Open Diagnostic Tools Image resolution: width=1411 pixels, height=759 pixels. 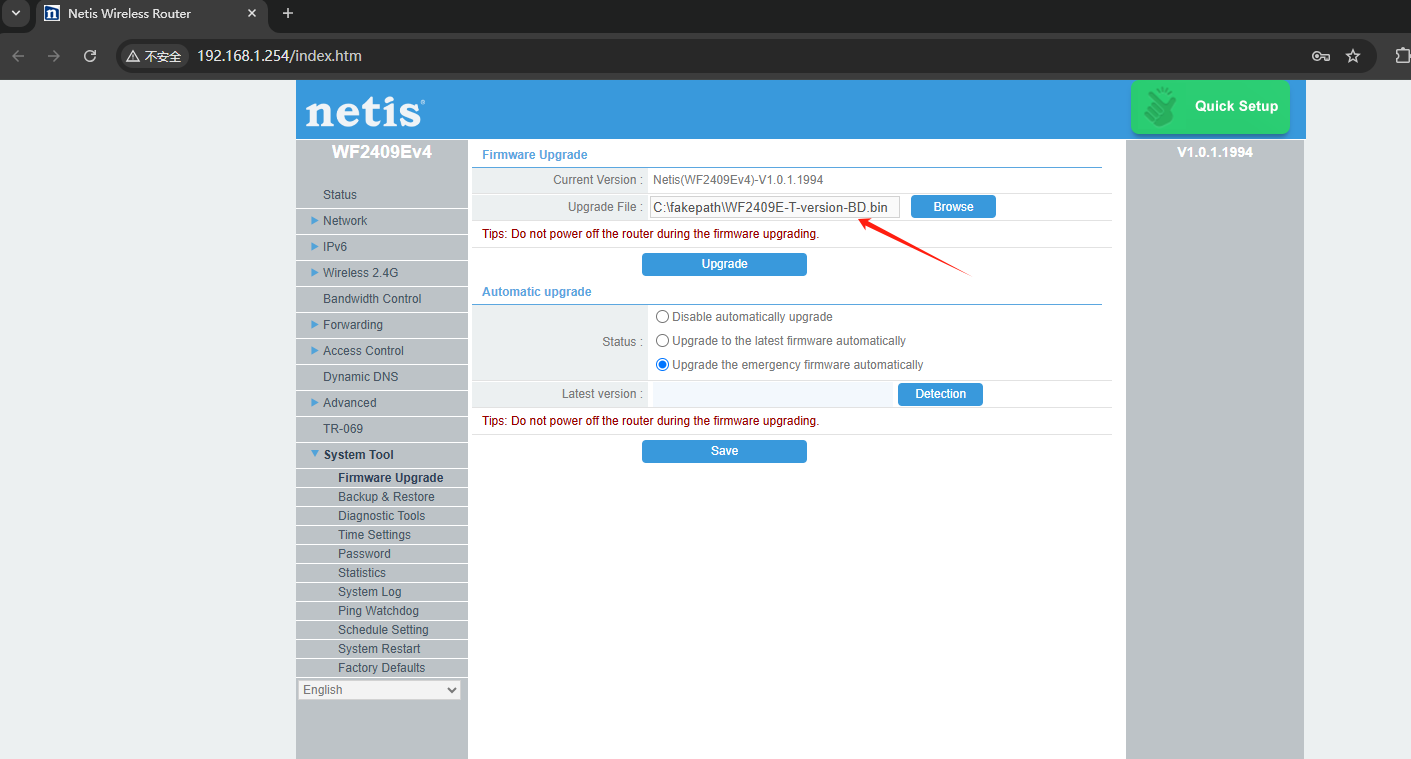coord(381,516)
